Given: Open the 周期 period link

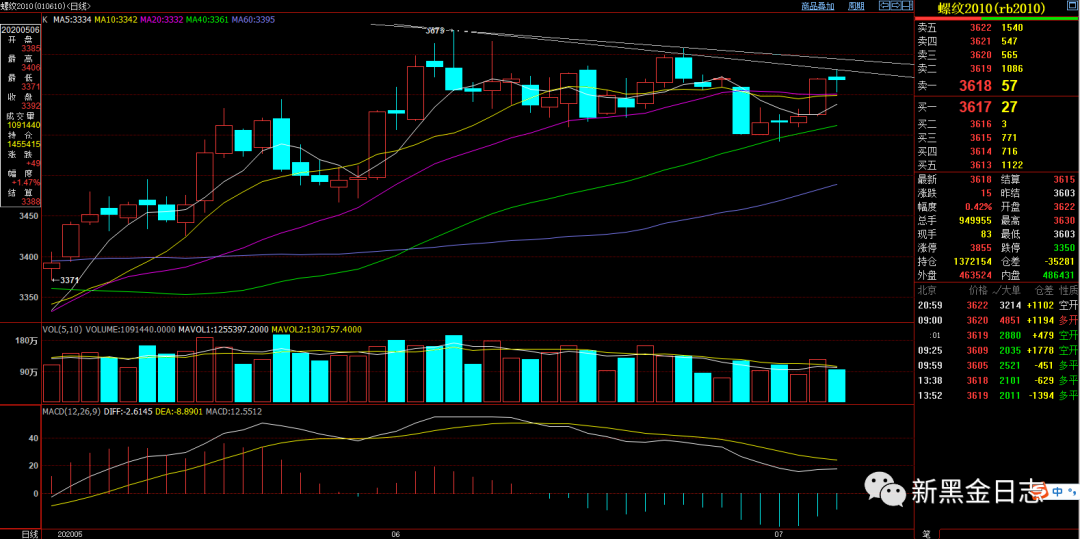Looking at the screenshot, I should [x=856, y=6].
